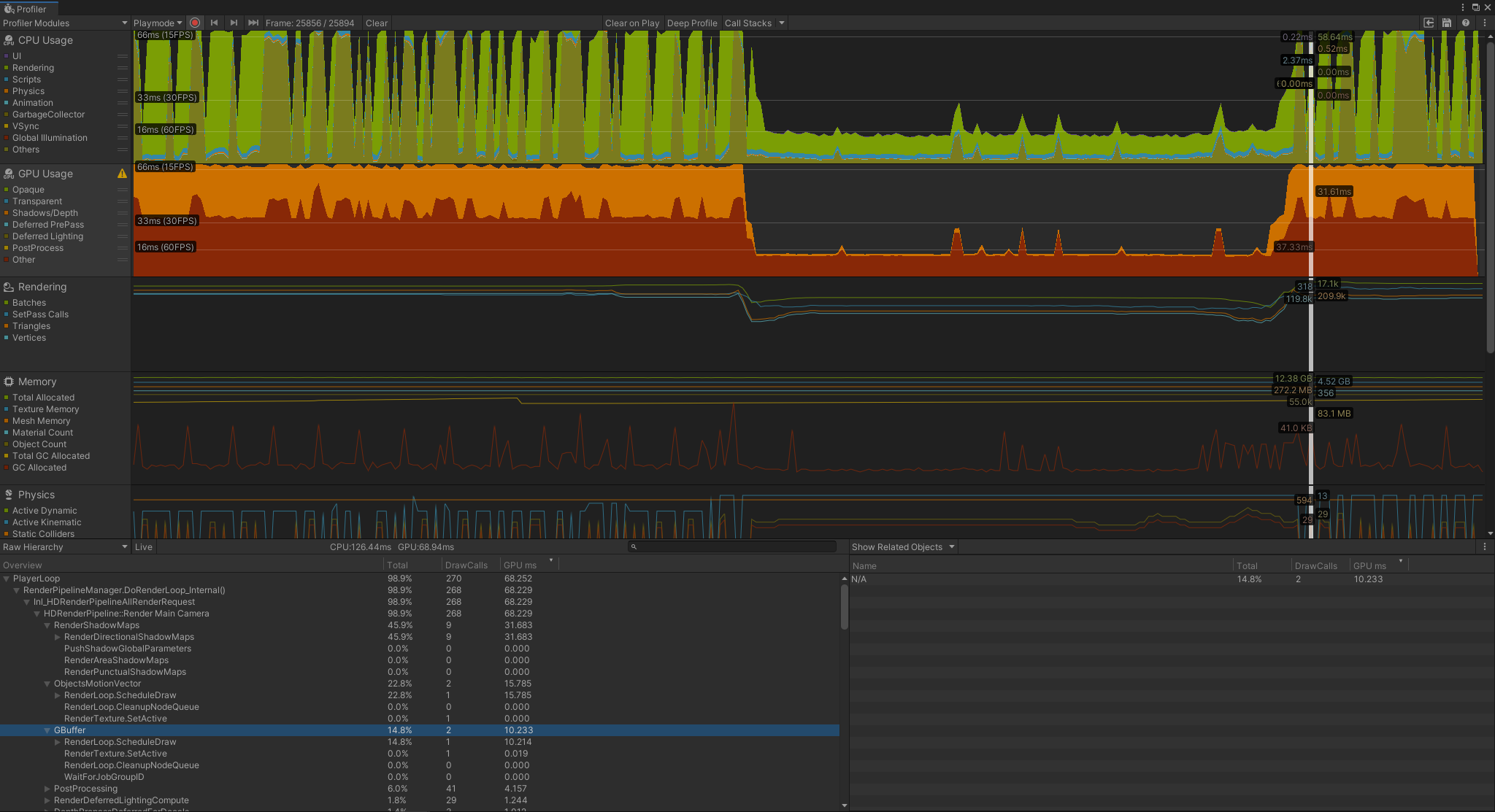
Task: Step to the next frame
Action: [x=234, y=23]
